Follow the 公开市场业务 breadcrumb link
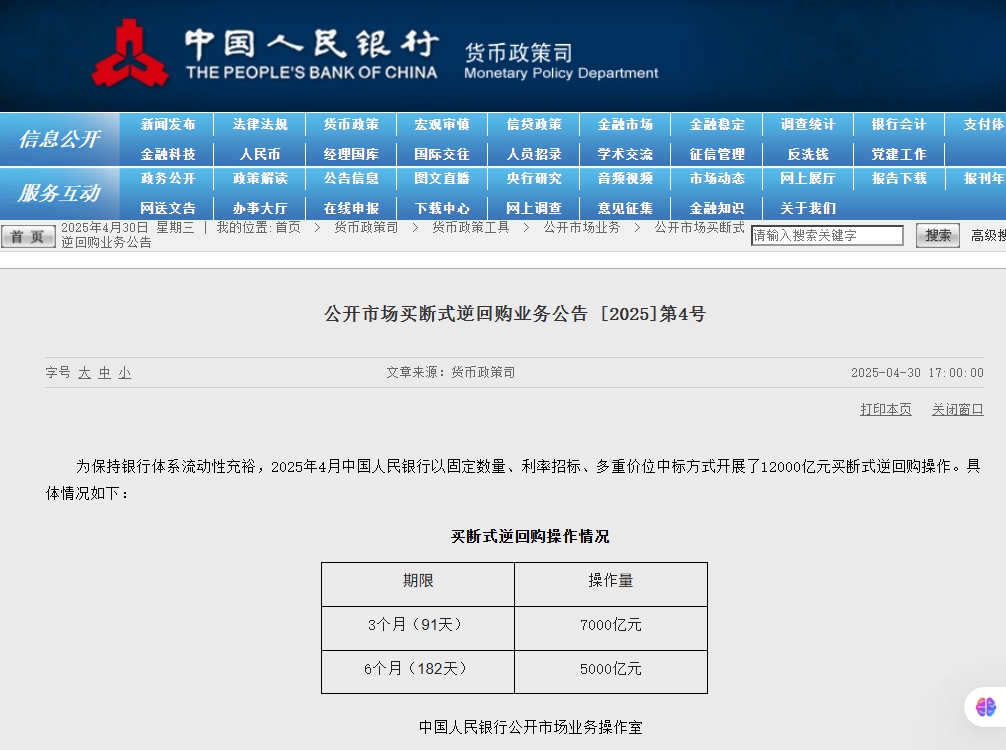Image resolution: width=1006 pixels, height=750 pixels. 582,228
